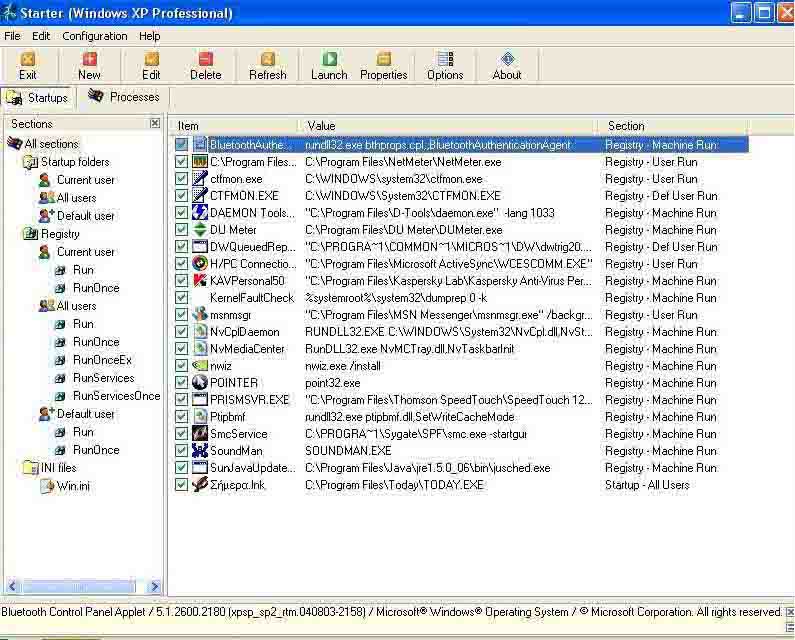Uncheck the DAEMON Tools startup entry
Screen dimensions: 795x640
tap(181, 213)
